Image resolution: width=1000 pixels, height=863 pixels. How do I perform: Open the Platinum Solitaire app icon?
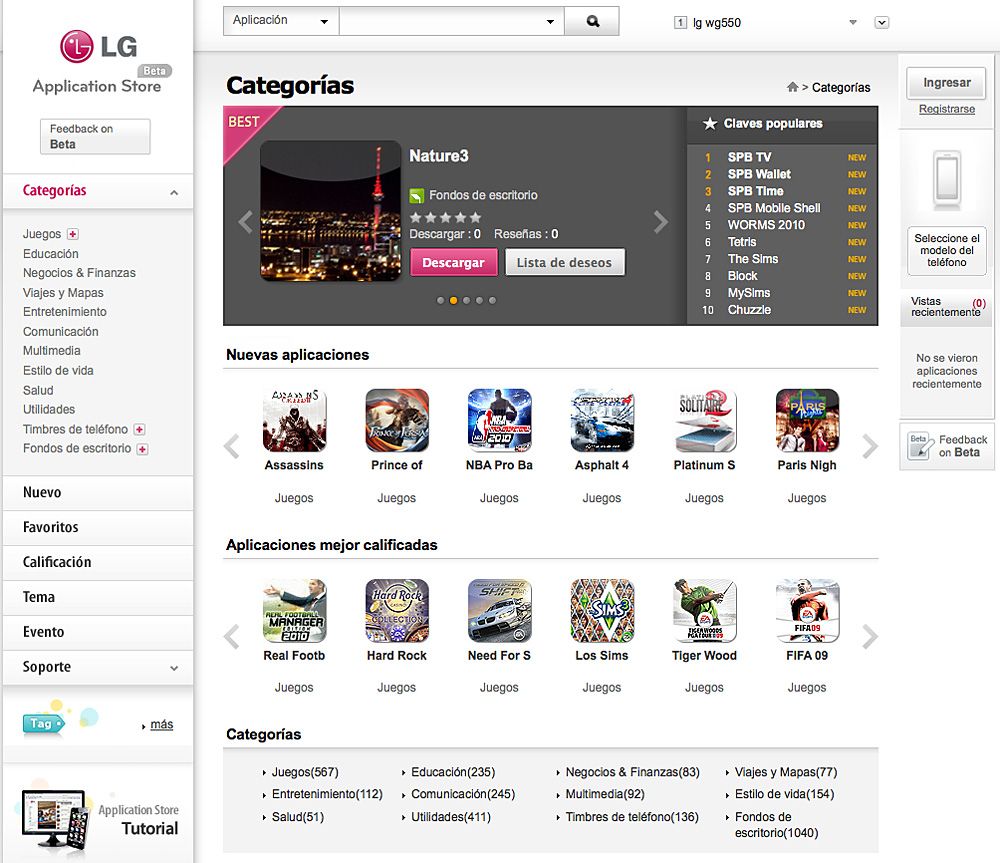[x=705, y=420]
